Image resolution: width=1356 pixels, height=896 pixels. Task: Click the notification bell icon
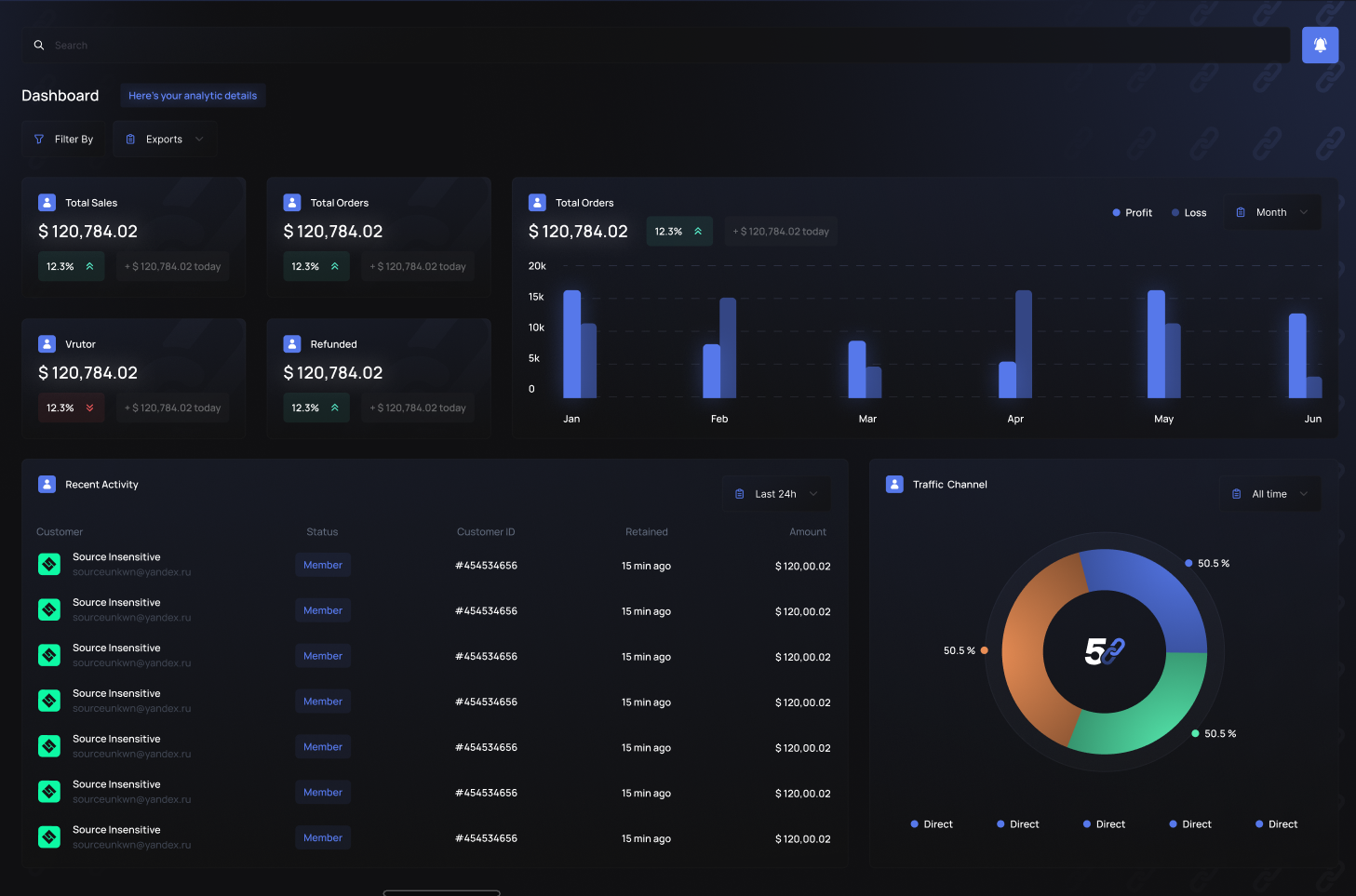[1320, 45]
